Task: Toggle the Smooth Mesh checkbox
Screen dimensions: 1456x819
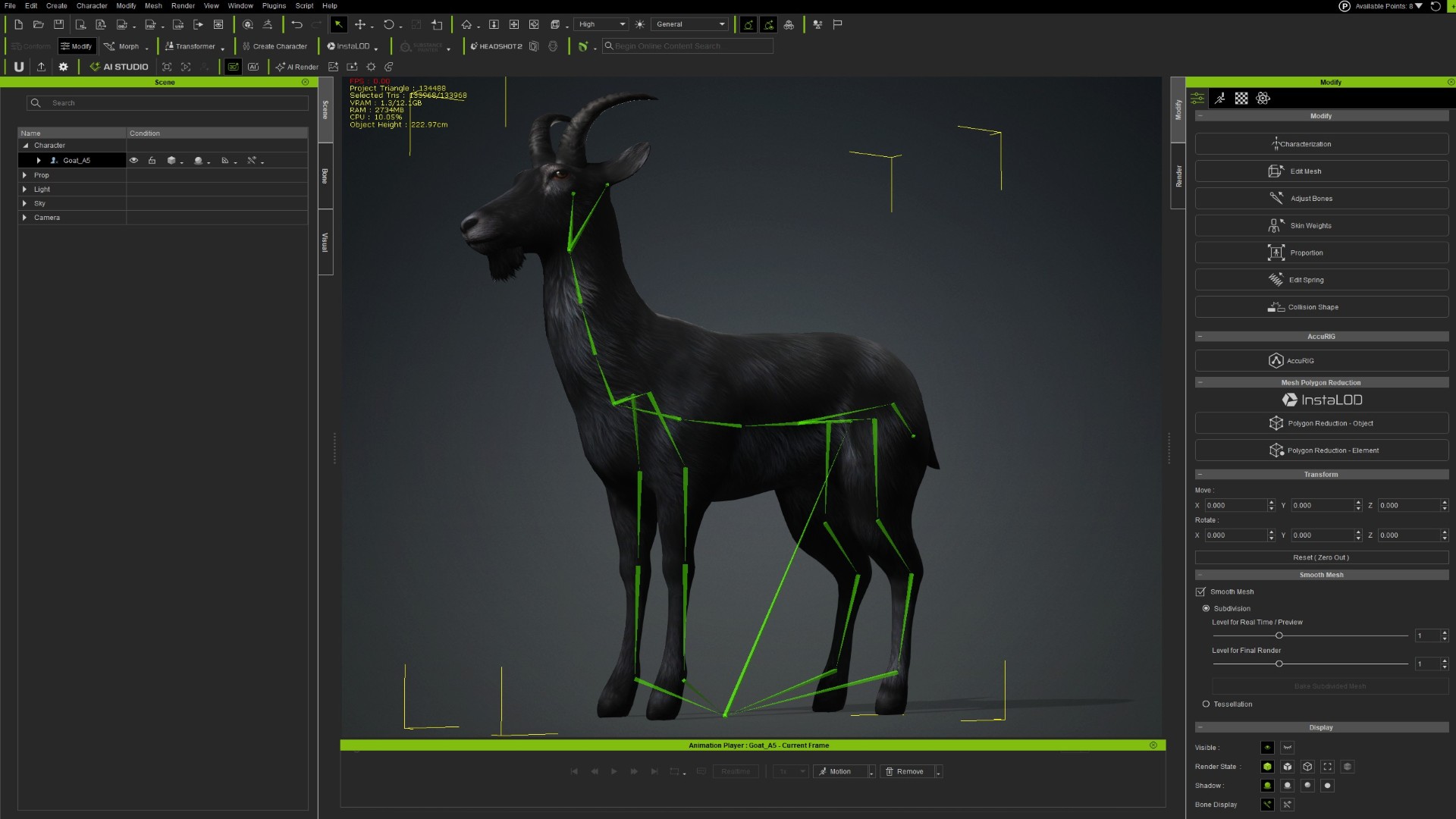Action: 1200,591
